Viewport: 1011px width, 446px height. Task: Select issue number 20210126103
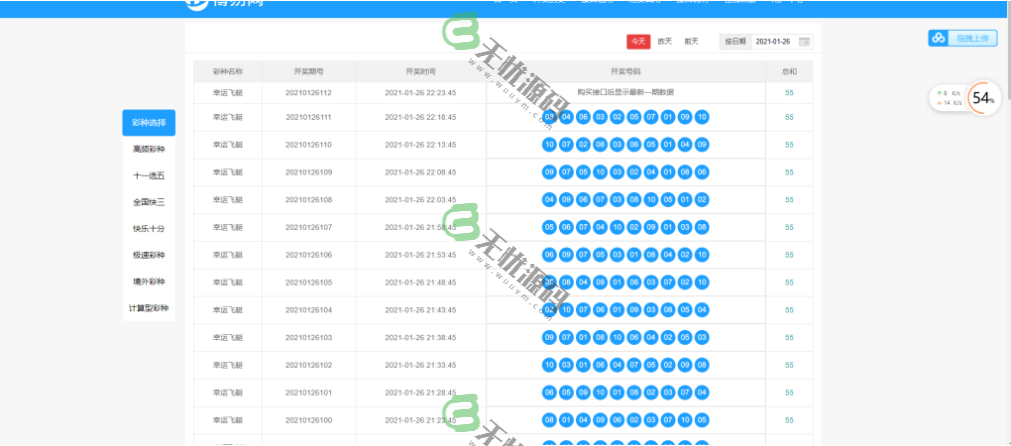click(x=308, y=338)
